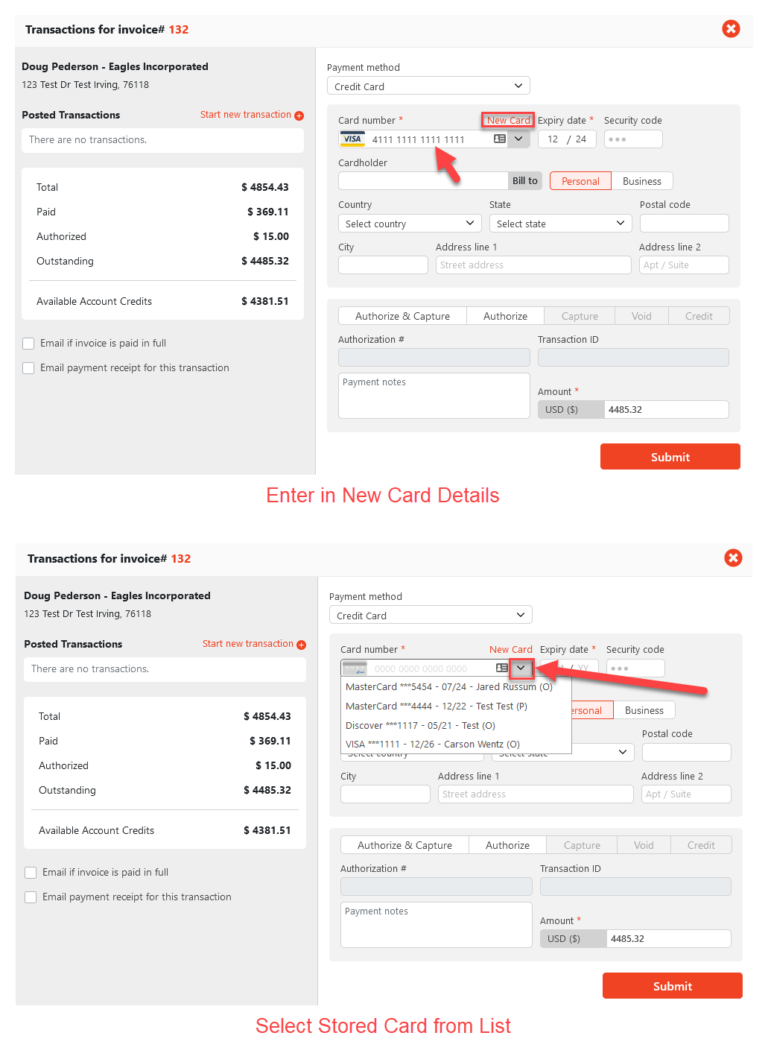
Task: Select the Business billing option
Action: click(x=641, y=180)
